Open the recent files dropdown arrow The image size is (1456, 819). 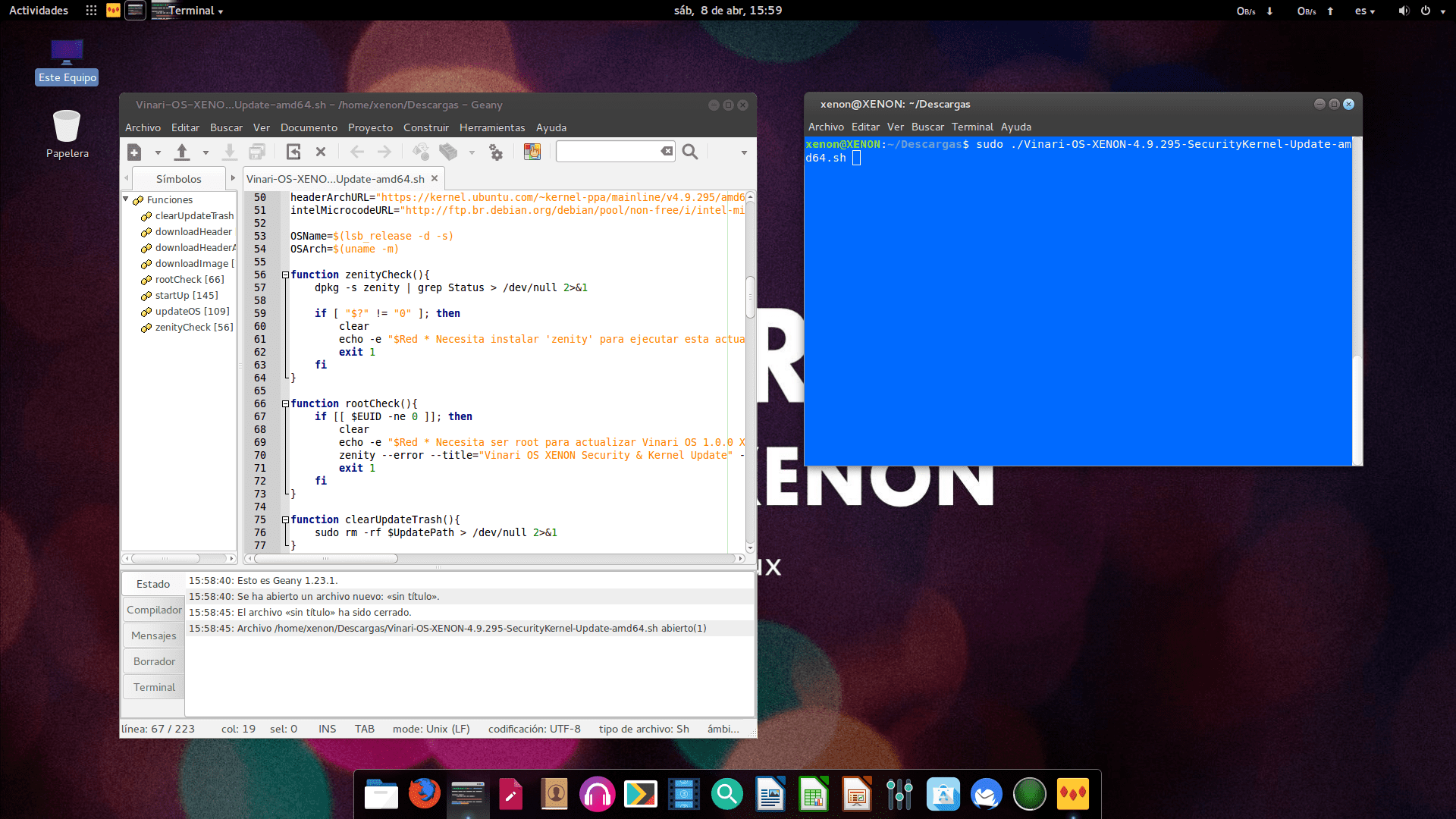(x=206, y=153)
